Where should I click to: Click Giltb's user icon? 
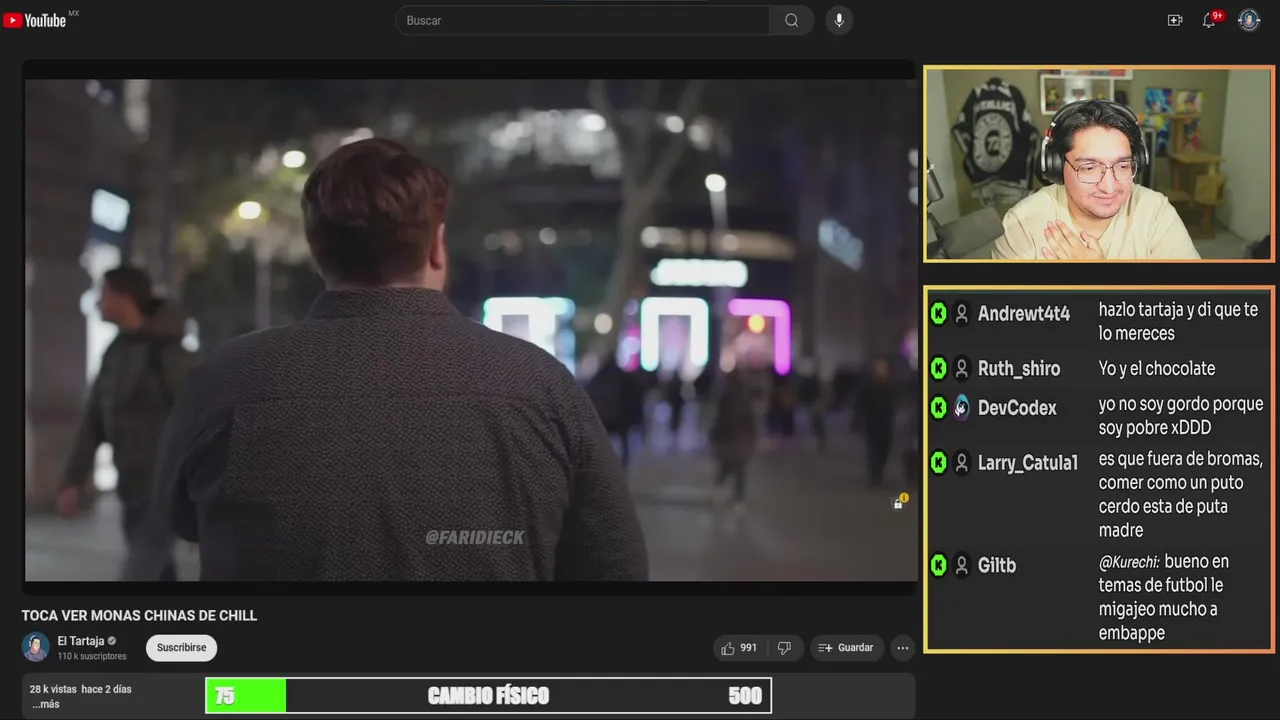(x=961, y=566)
